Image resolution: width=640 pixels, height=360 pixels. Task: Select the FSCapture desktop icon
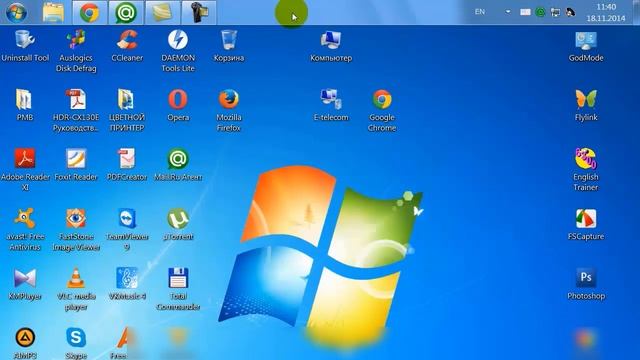[586, 224]
